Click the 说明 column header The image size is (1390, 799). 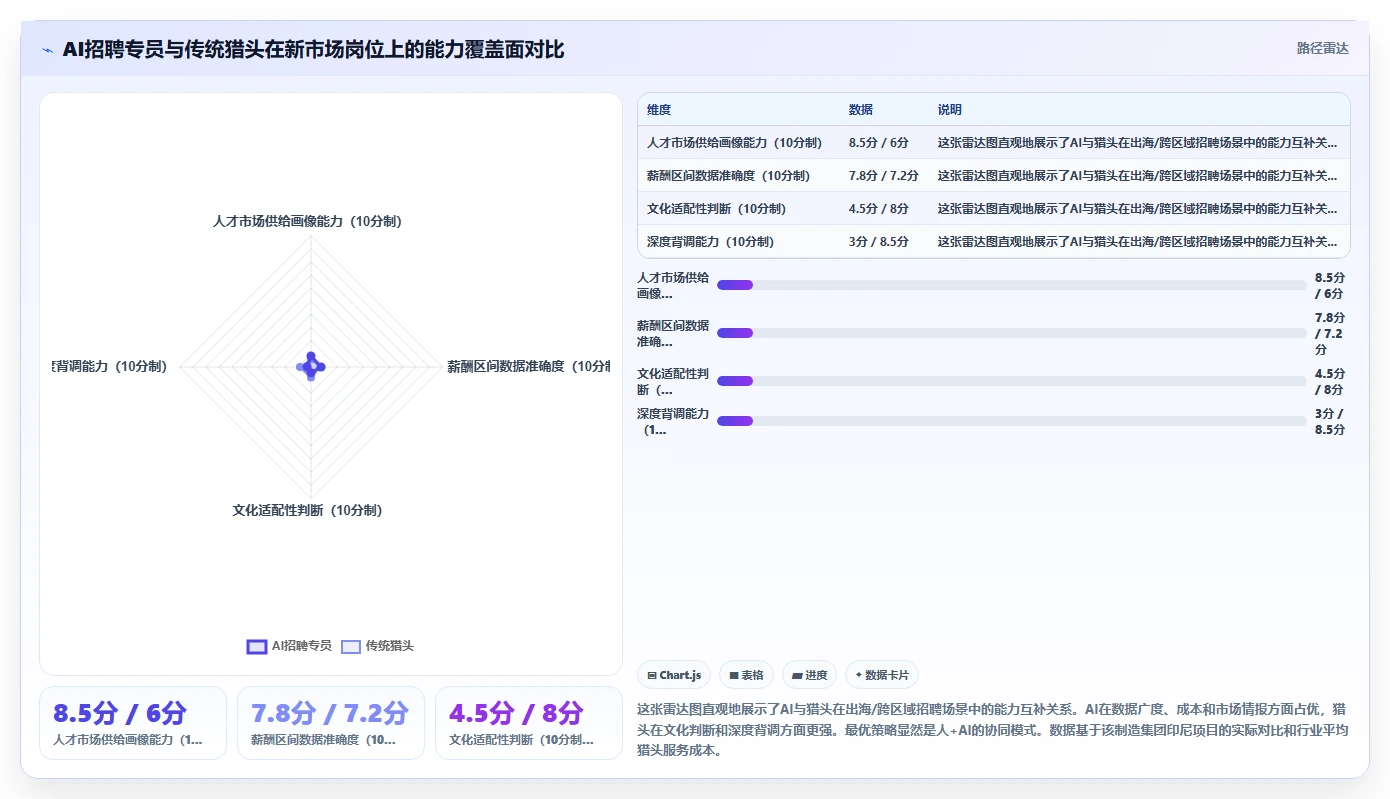click(x=950, y=109)
